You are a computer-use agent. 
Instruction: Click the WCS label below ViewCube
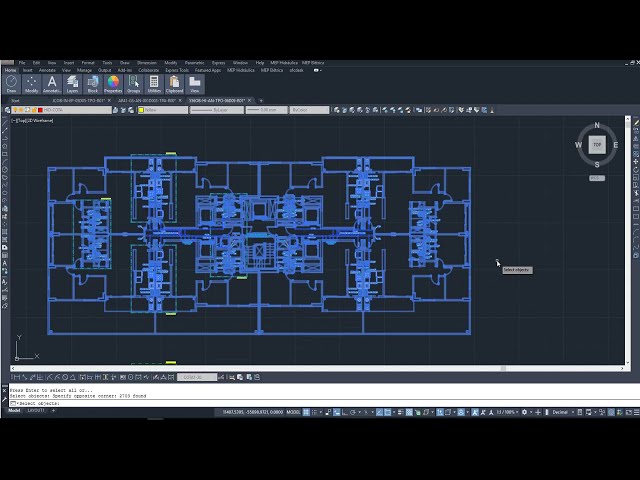pyautogui.click(x=596, y=178)
